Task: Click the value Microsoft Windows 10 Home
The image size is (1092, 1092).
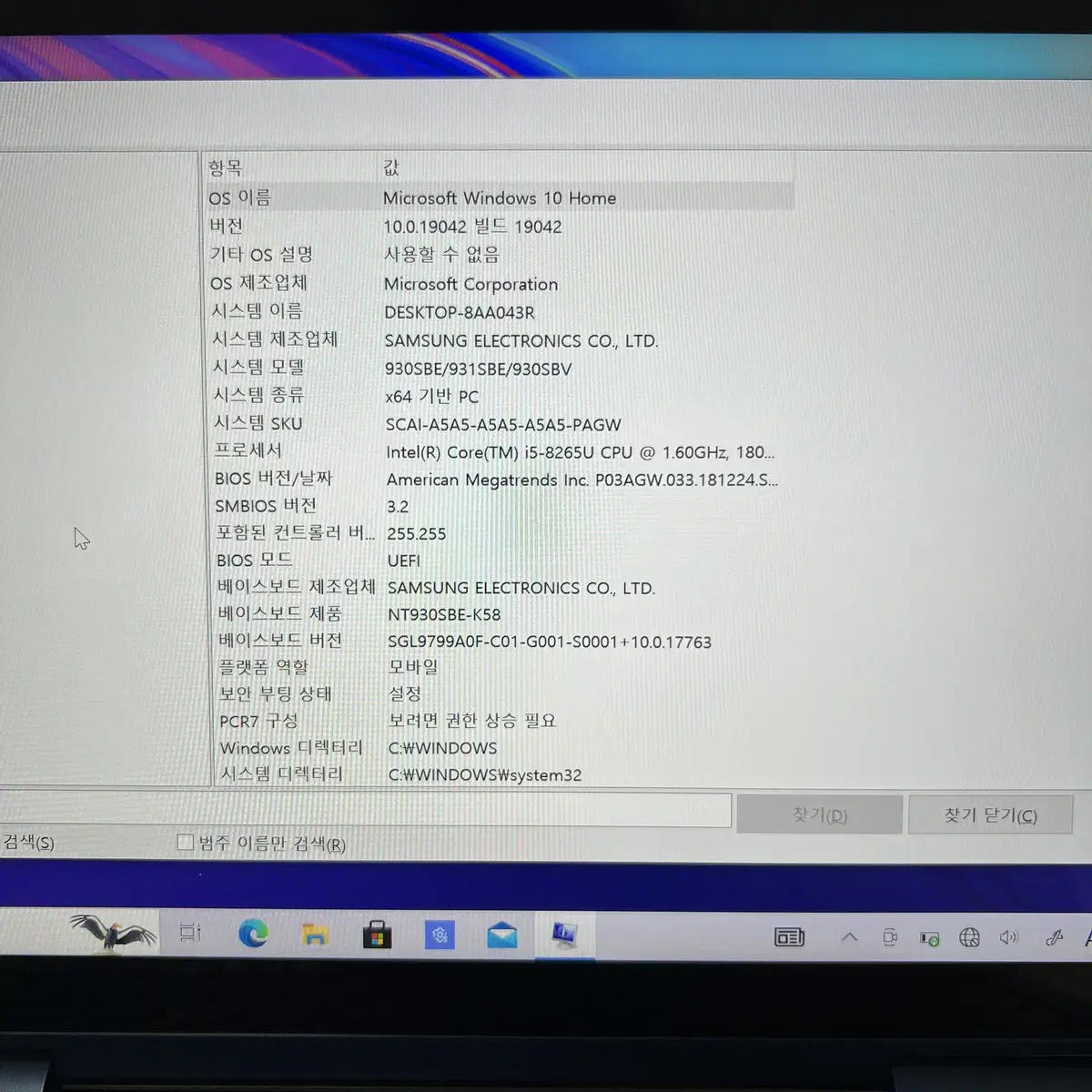Action: 500,197
